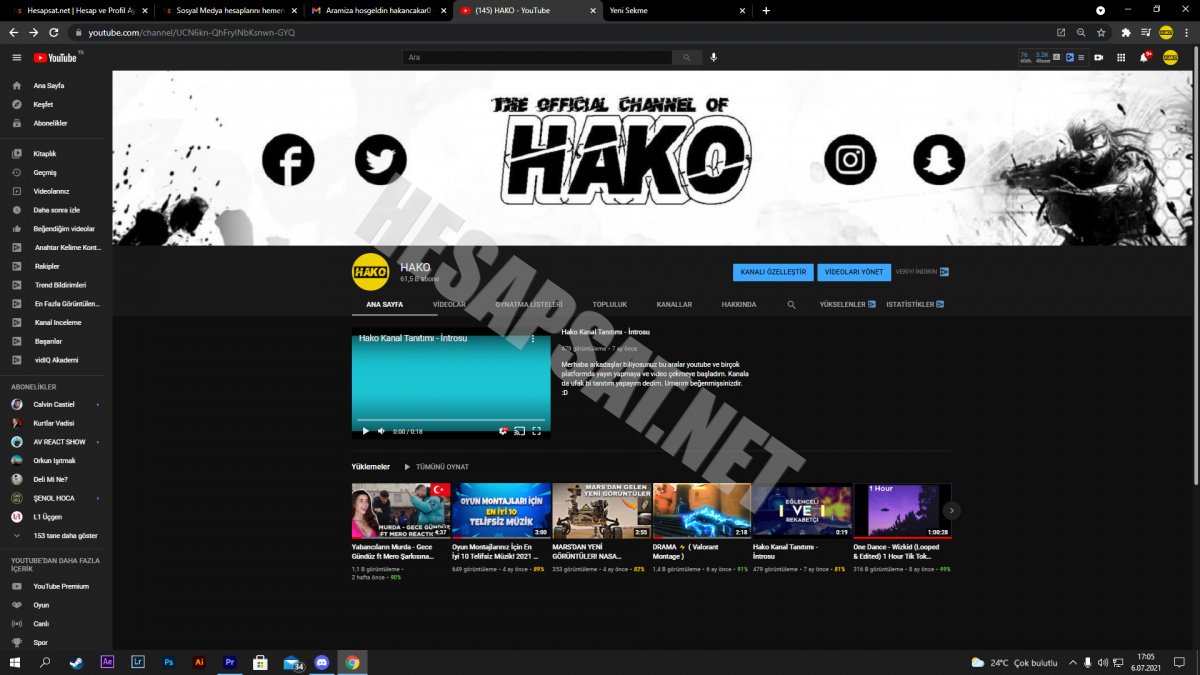Search within channel using magnifier icon
This screenshot has width=1200, height=675.
pyautogui.click(x=791, y=304)
